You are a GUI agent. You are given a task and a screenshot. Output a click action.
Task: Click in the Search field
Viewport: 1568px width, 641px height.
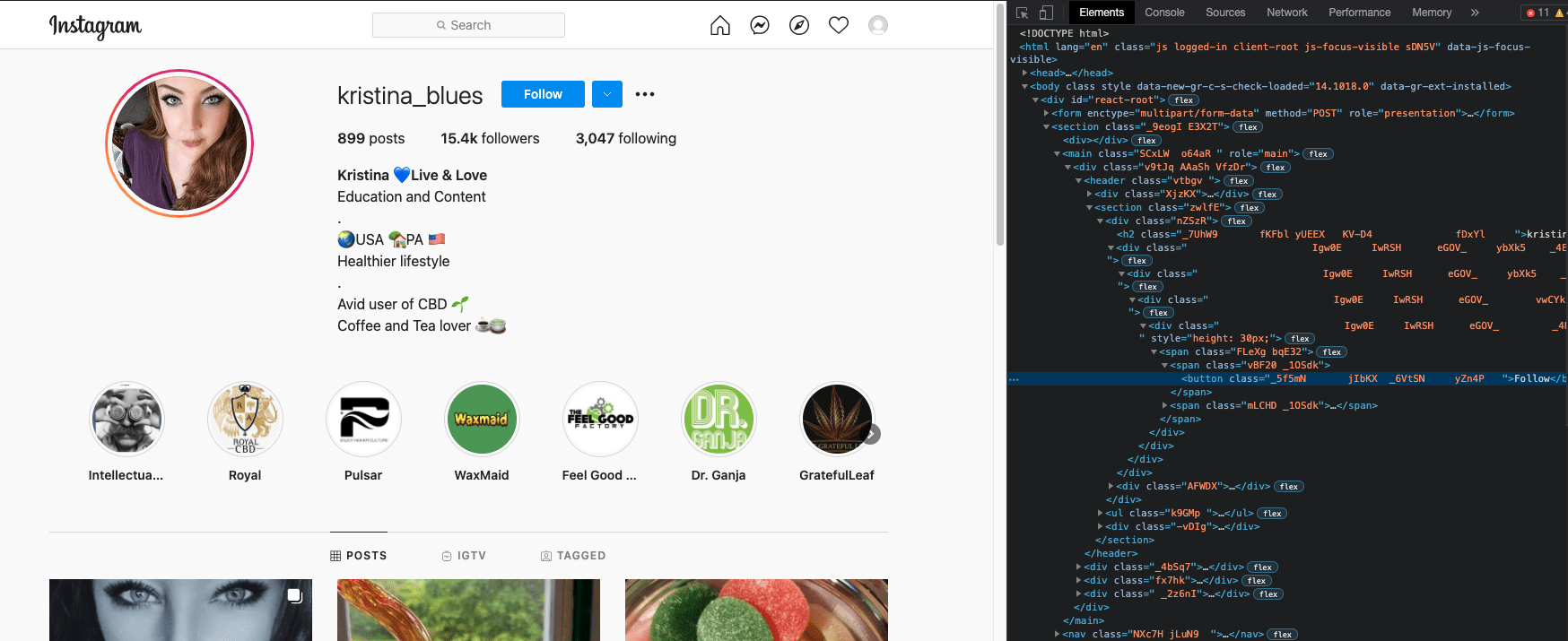click(468, 25)
